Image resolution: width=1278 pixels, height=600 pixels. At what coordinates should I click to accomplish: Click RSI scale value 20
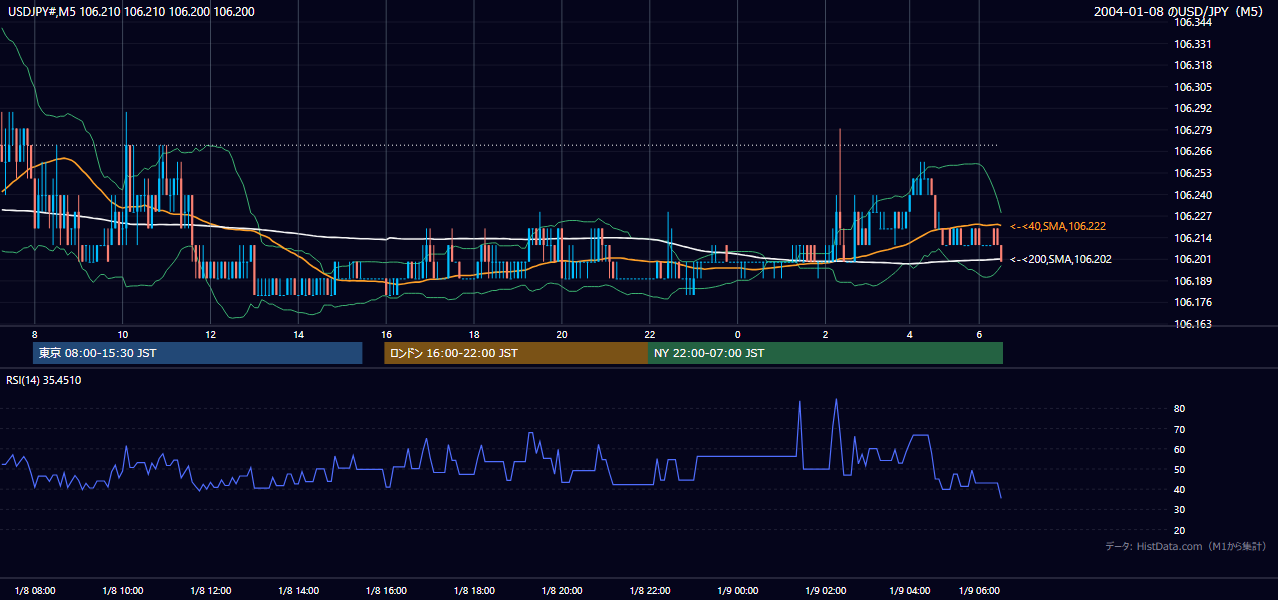1180,530
